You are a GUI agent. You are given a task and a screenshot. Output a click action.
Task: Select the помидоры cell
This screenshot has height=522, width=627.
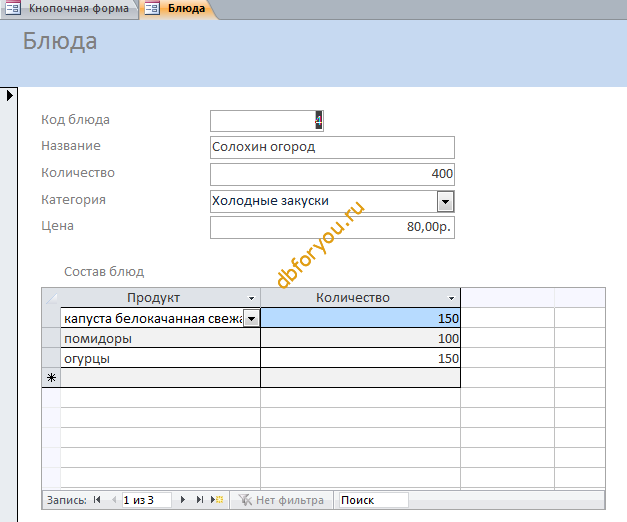[x=160, y=338]
